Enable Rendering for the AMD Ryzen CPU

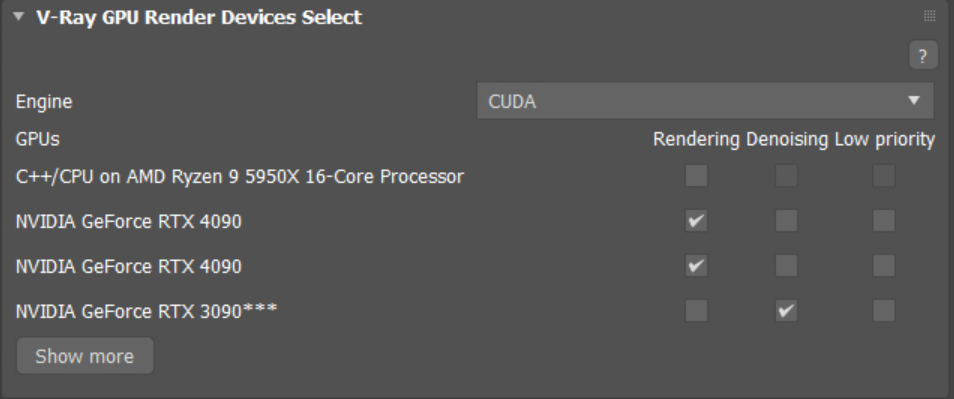pos(696,176)
